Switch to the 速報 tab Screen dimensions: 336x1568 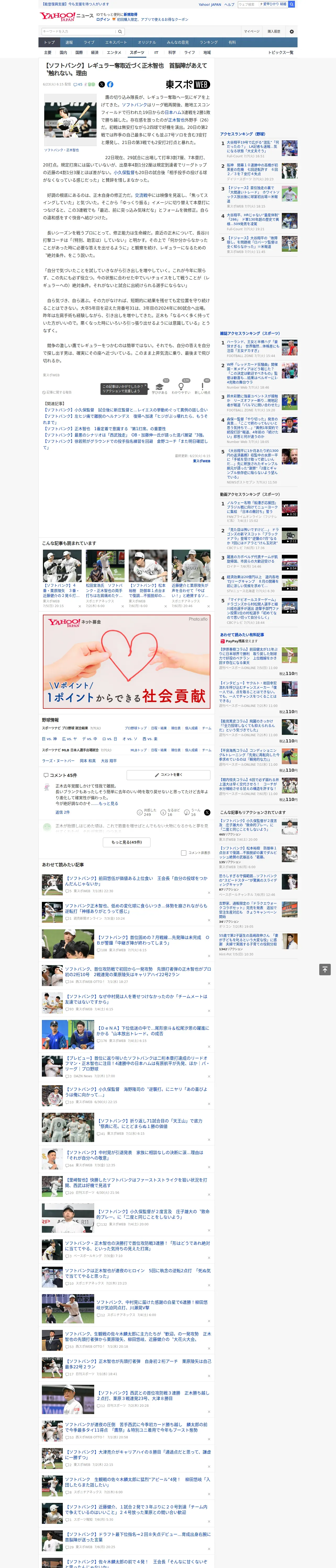[69, 43]
